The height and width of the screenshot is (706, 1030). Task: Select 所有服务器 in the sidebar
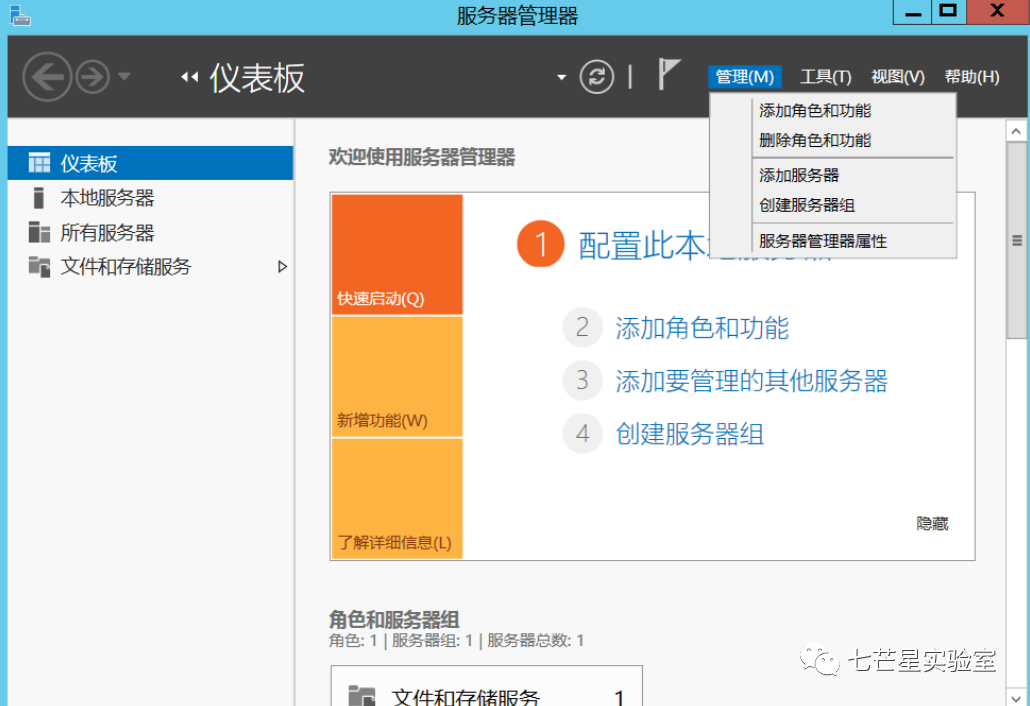click(150, 232)
